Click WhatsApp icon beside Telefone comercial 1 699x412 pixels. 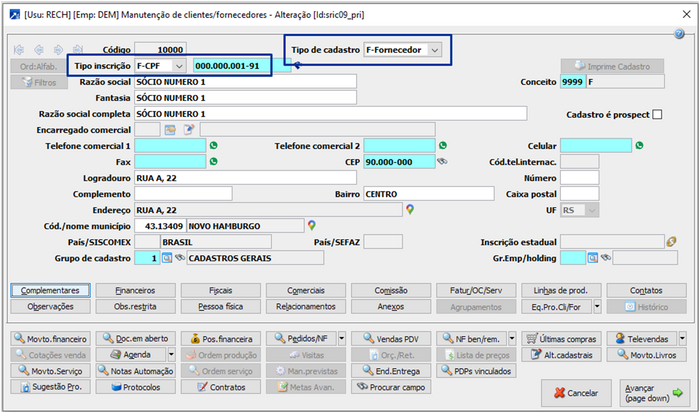click(x=214, y=145)
